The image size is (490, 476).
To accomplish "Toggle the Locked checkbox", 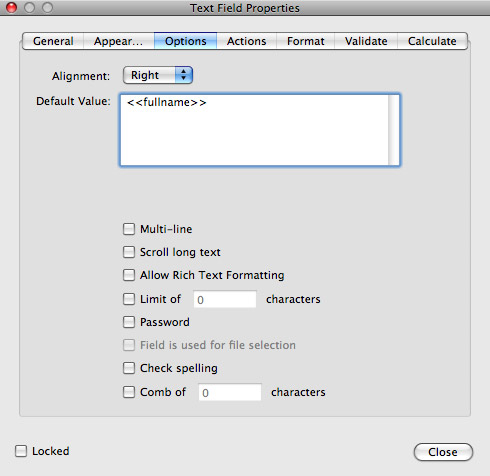I will coord(21,451).
